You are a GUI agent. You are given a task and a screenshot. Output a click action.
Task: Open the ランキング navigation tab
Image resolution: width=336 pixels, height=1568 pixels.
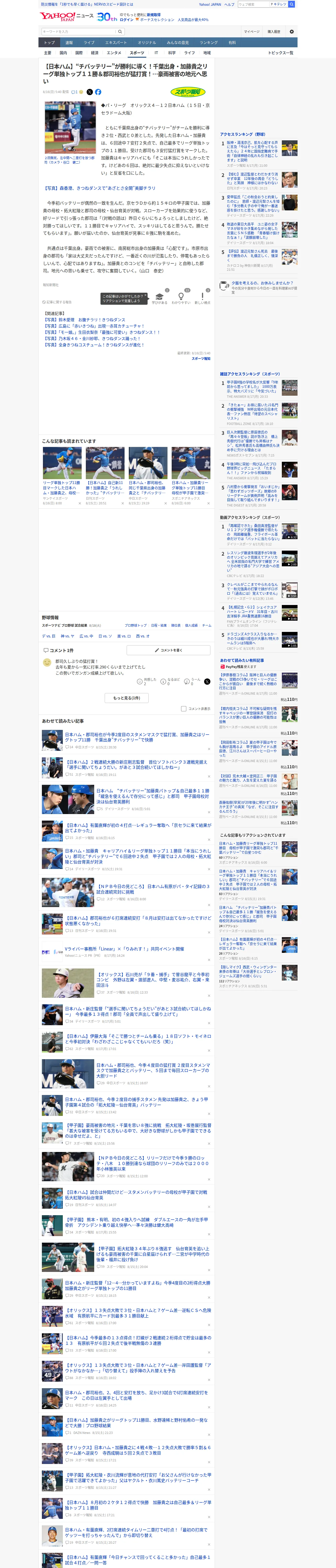[x=209, y=43]
